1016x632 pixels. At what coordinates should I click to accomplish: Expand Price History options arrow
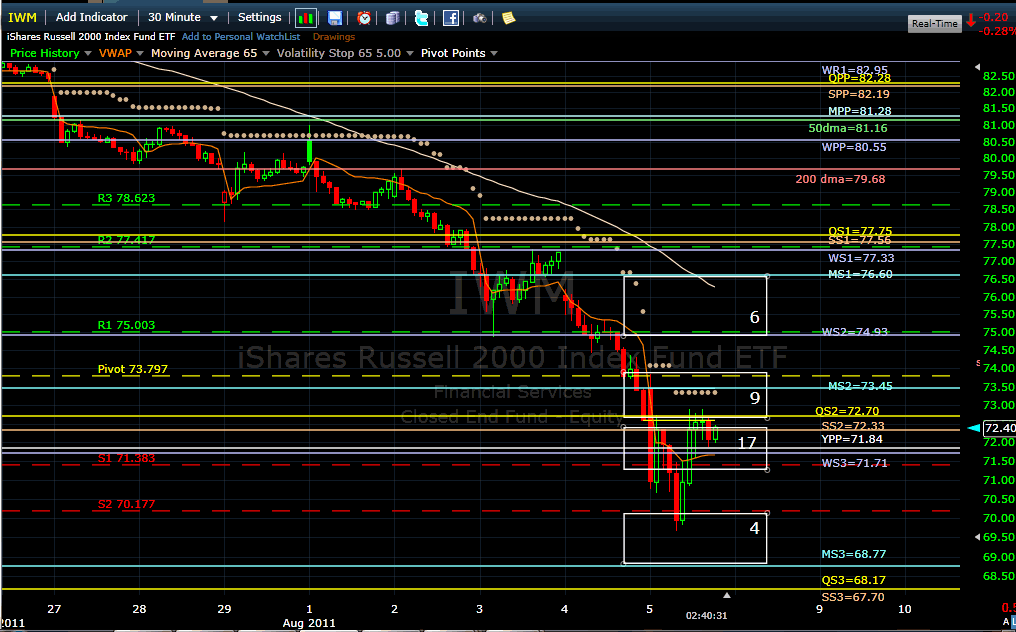click(88, 53)
